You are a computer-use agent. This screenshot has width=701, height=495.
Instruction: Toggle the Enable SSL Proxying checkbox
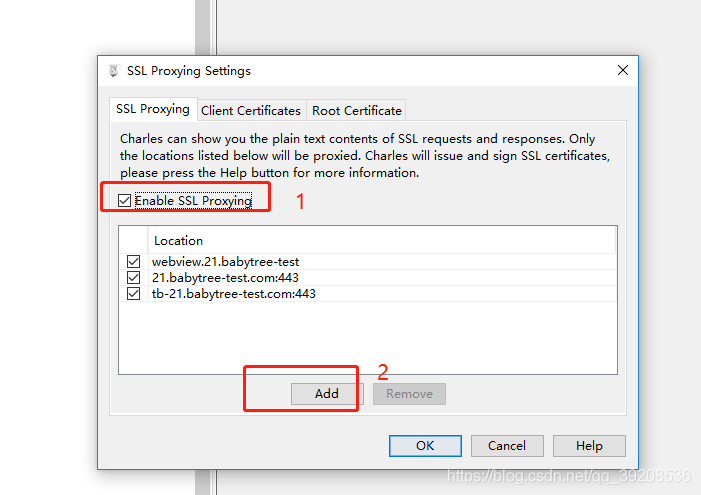125,201
